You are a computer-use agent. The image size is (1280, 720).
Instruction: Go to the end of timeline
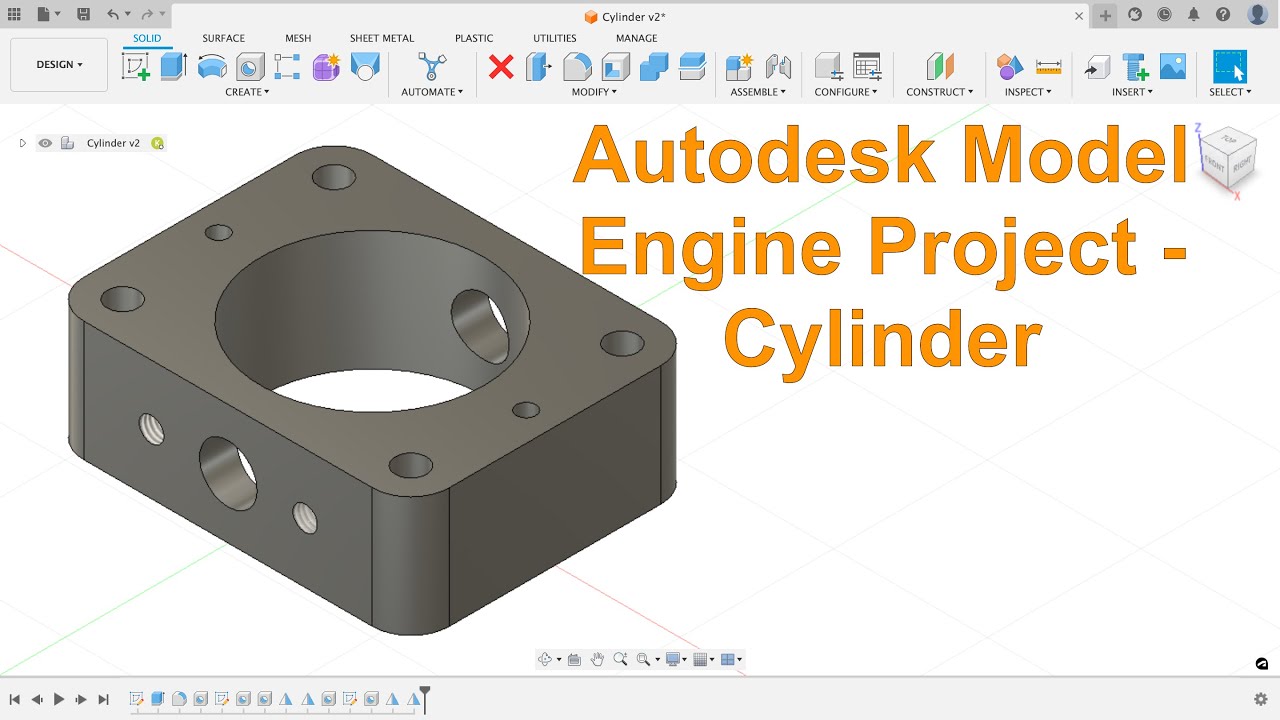click(103, 700)
